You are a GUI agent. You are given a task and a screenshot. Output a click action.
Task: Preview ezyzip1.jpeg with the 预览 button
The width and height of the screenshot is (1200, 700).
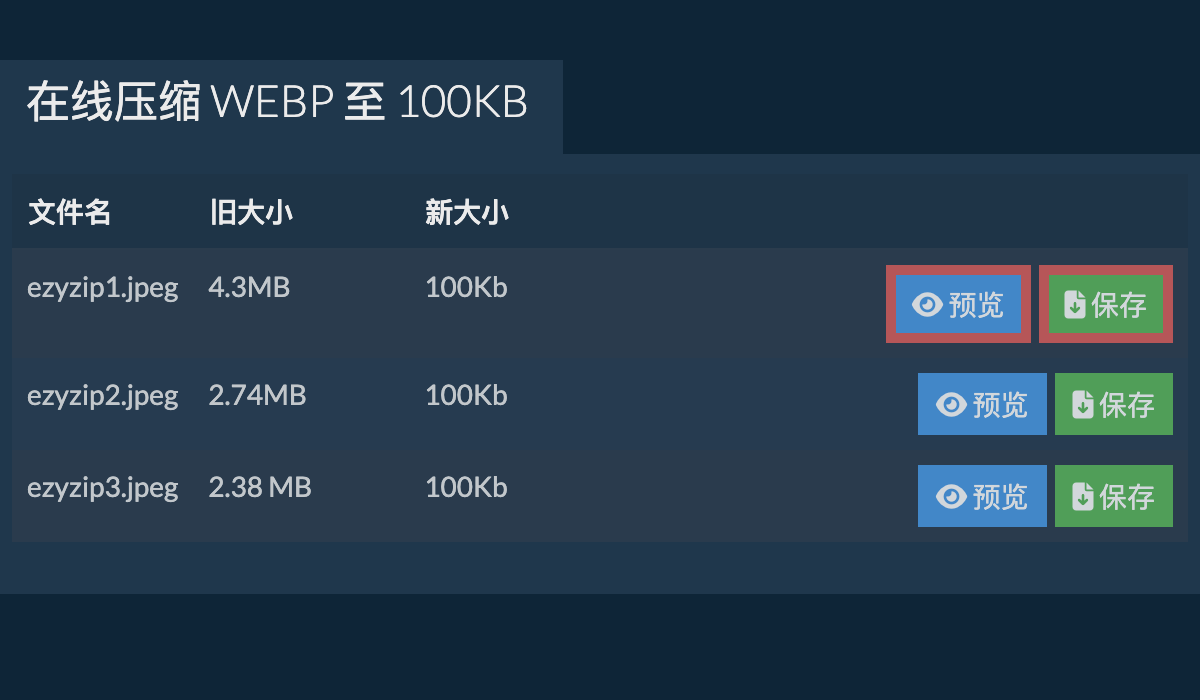958,305
